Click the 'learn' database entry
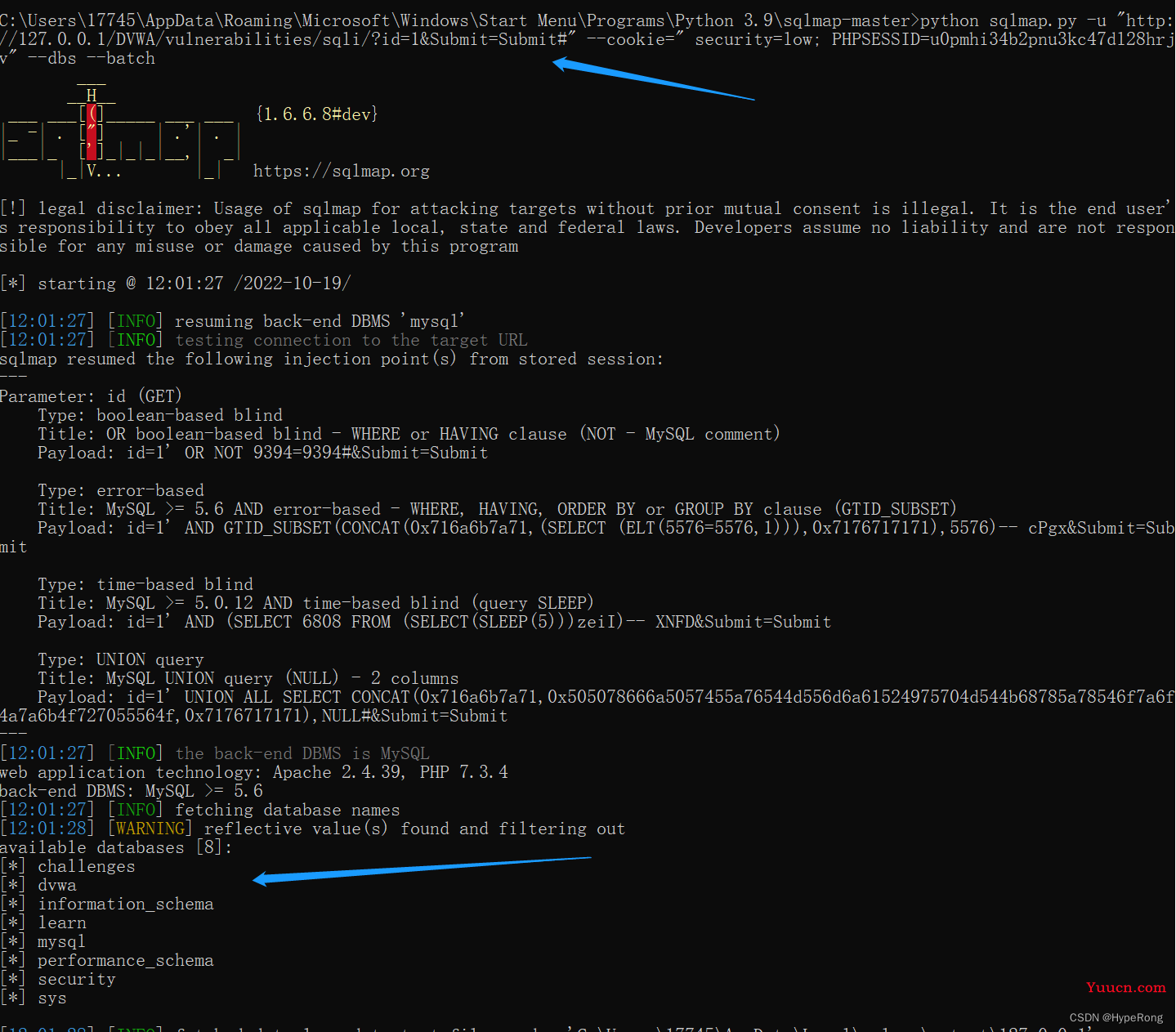 pos(62,923)
